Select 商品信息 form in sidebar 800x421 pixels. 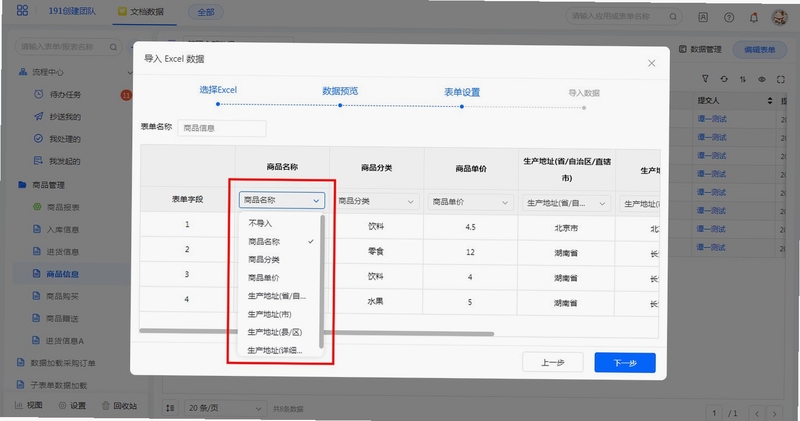(x=62, y=274)
